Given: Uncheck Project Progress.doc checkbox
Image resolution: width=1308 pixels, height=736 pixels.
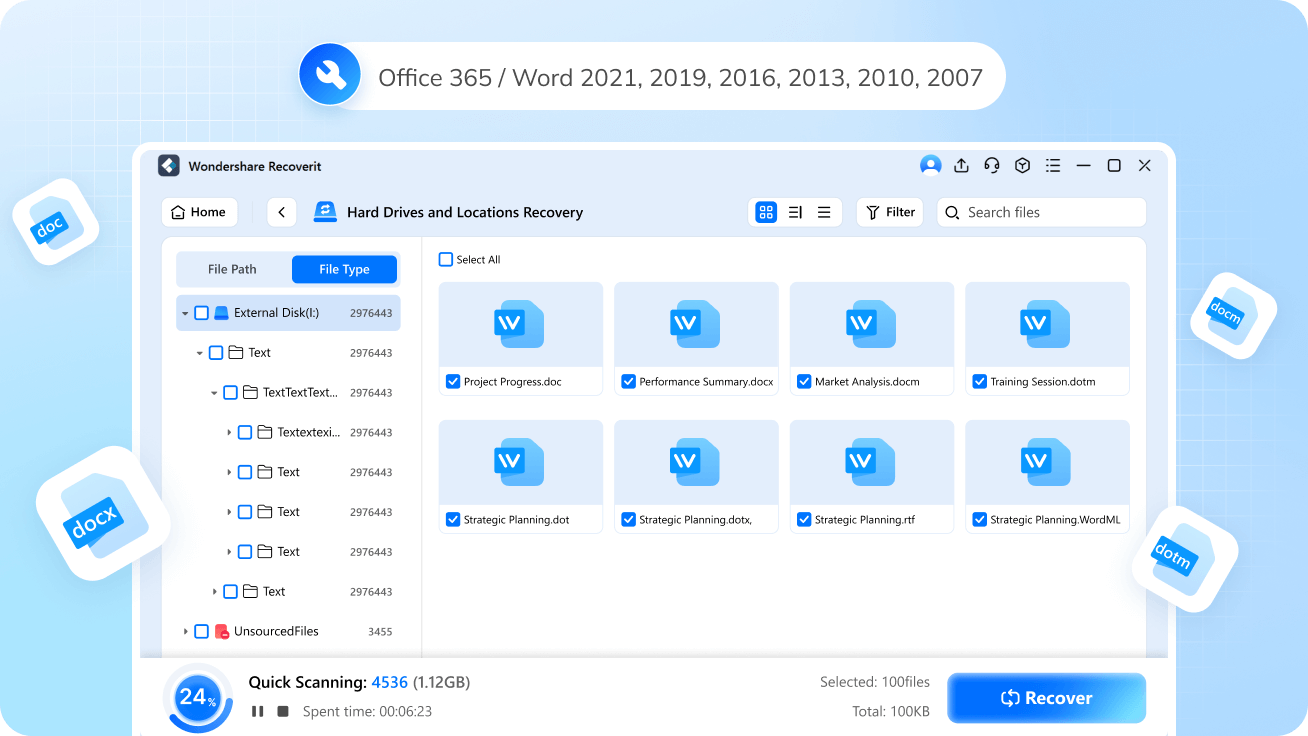Looking at the screenshot, I should click(x=453, y=382).
